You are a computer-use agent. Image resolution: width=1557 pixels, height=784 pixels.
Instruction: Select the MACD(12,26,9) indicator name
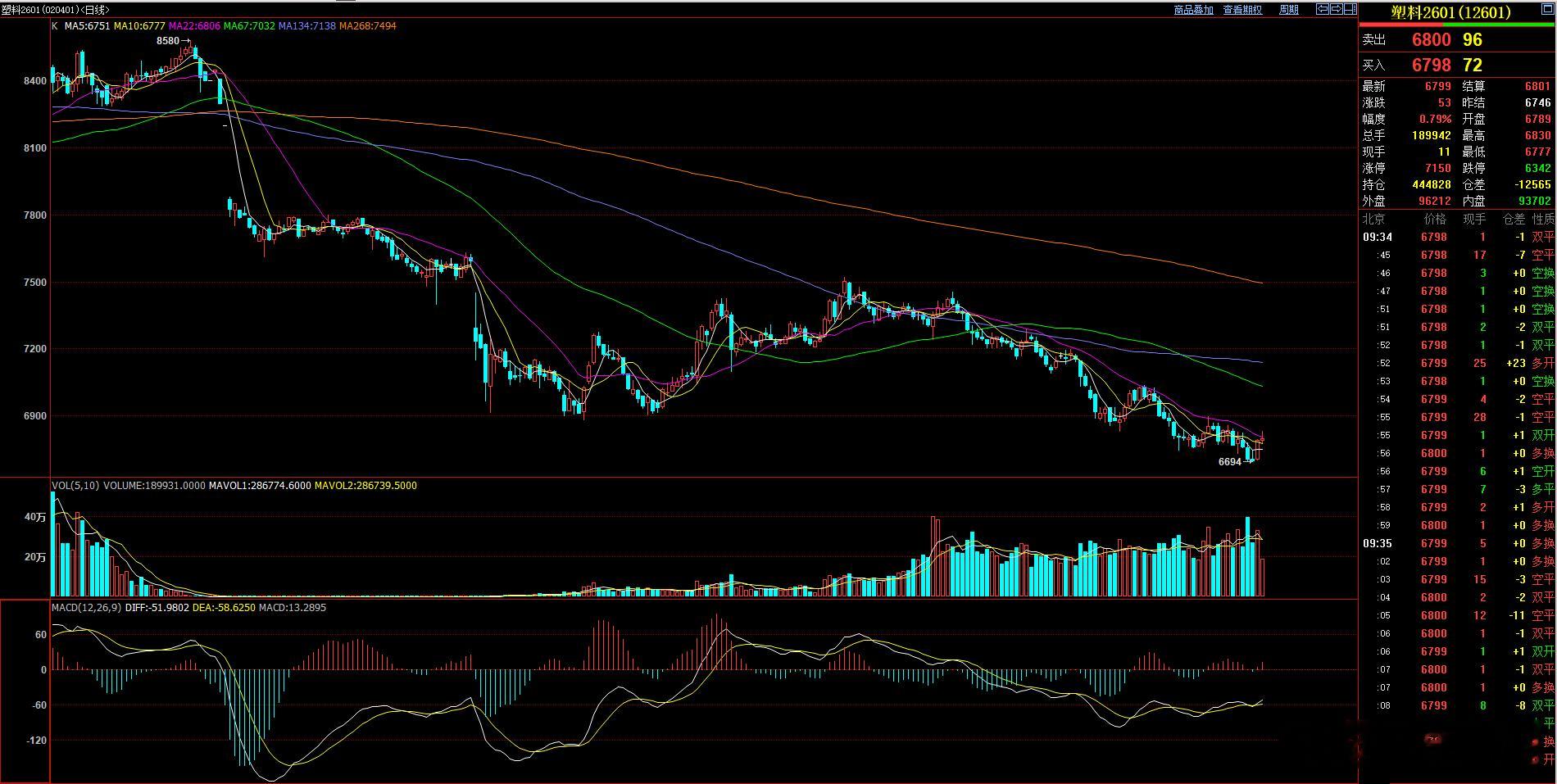coord(87,608)
